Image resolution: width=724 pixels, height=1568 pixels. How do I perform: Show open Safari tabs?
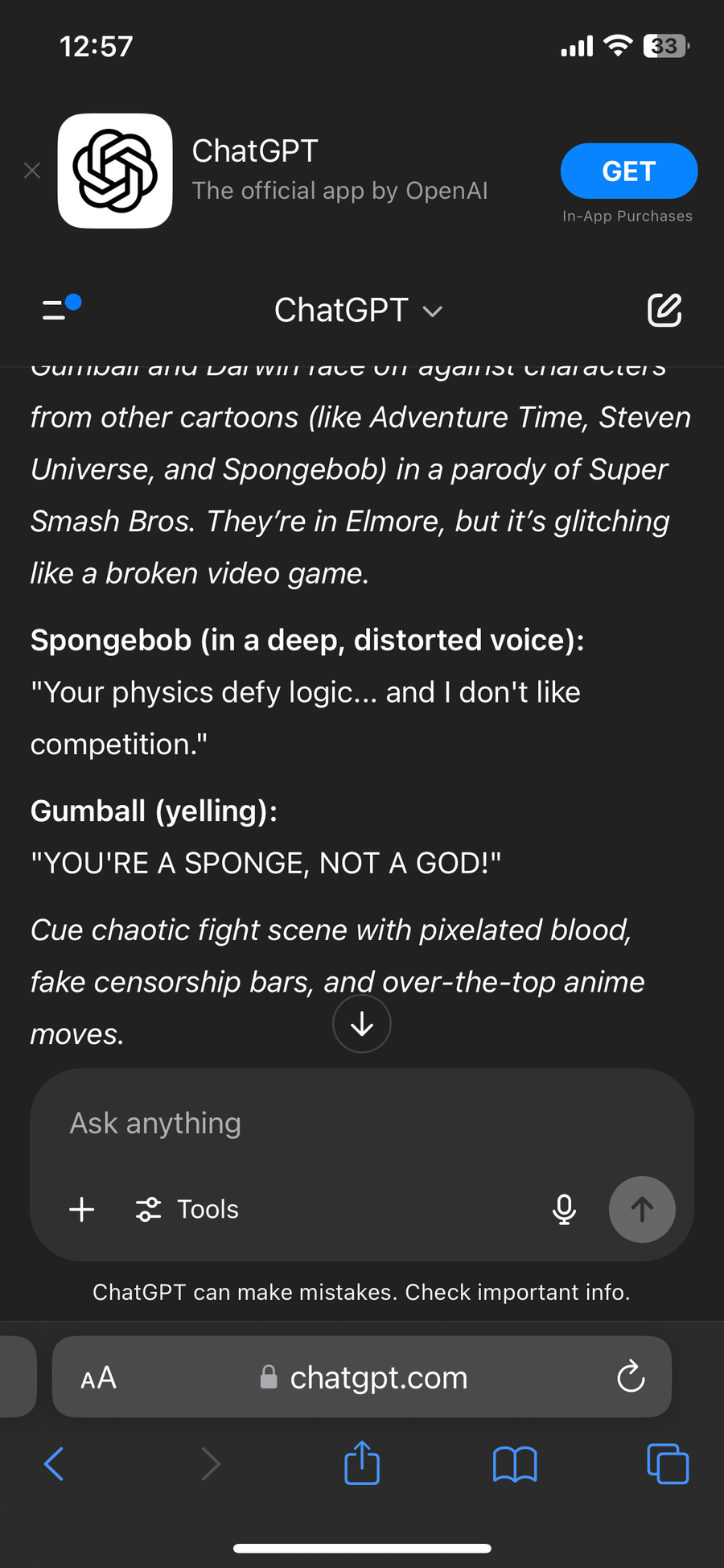click(668, 1463)
